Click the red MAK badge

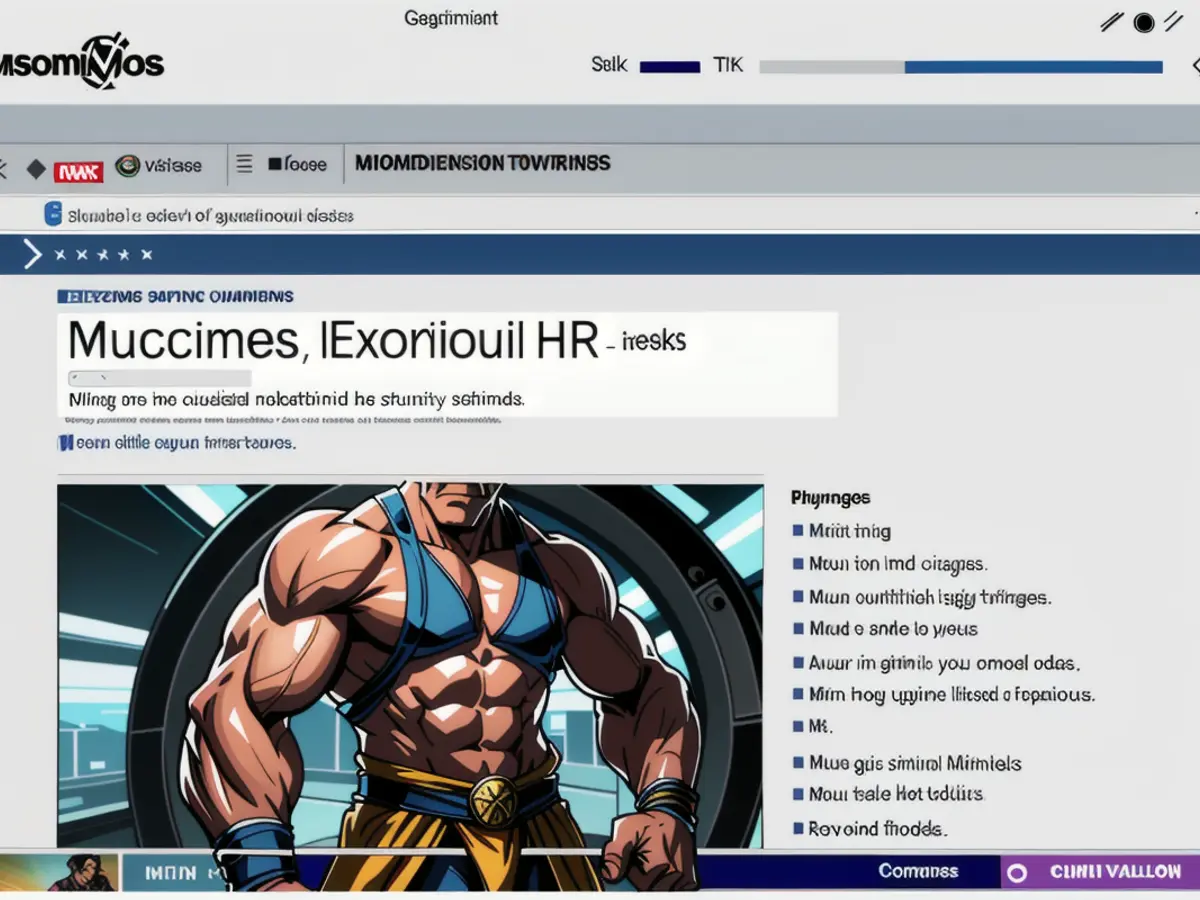point(78,171)
